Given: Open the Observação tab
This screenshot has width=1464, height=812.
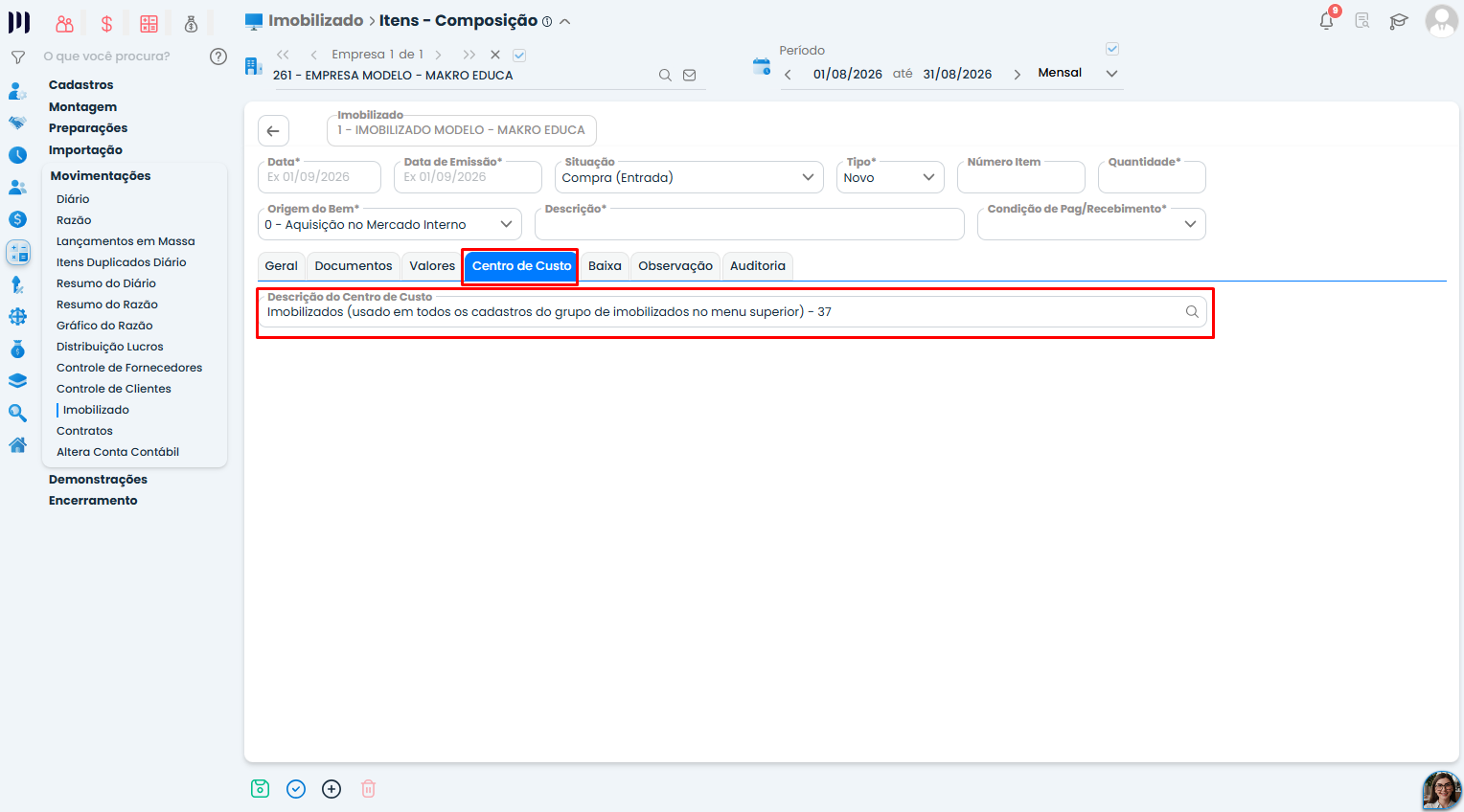Looking at the screenshot, I should pos(675,266).
